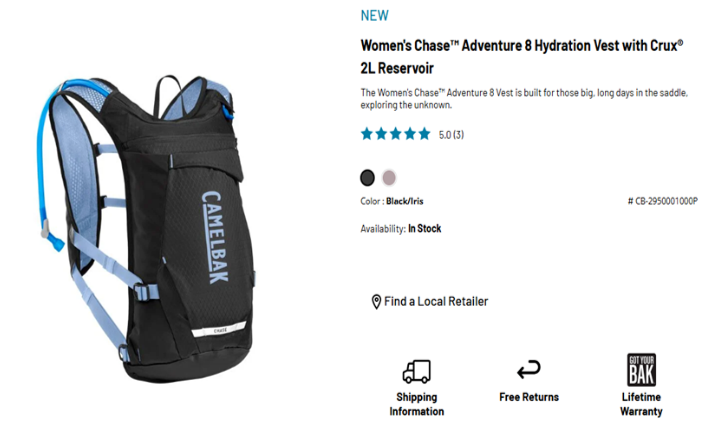Open the 5.0 (3) reviews count
The height and width of the screenshot is (444, 712).
(x=451, y=135)
